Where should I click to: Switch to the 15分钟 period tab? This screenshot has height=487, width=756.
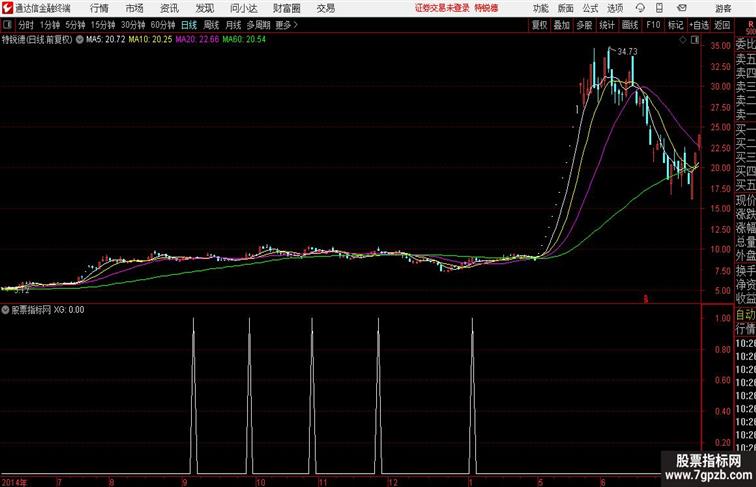click(x=103, y=25)
